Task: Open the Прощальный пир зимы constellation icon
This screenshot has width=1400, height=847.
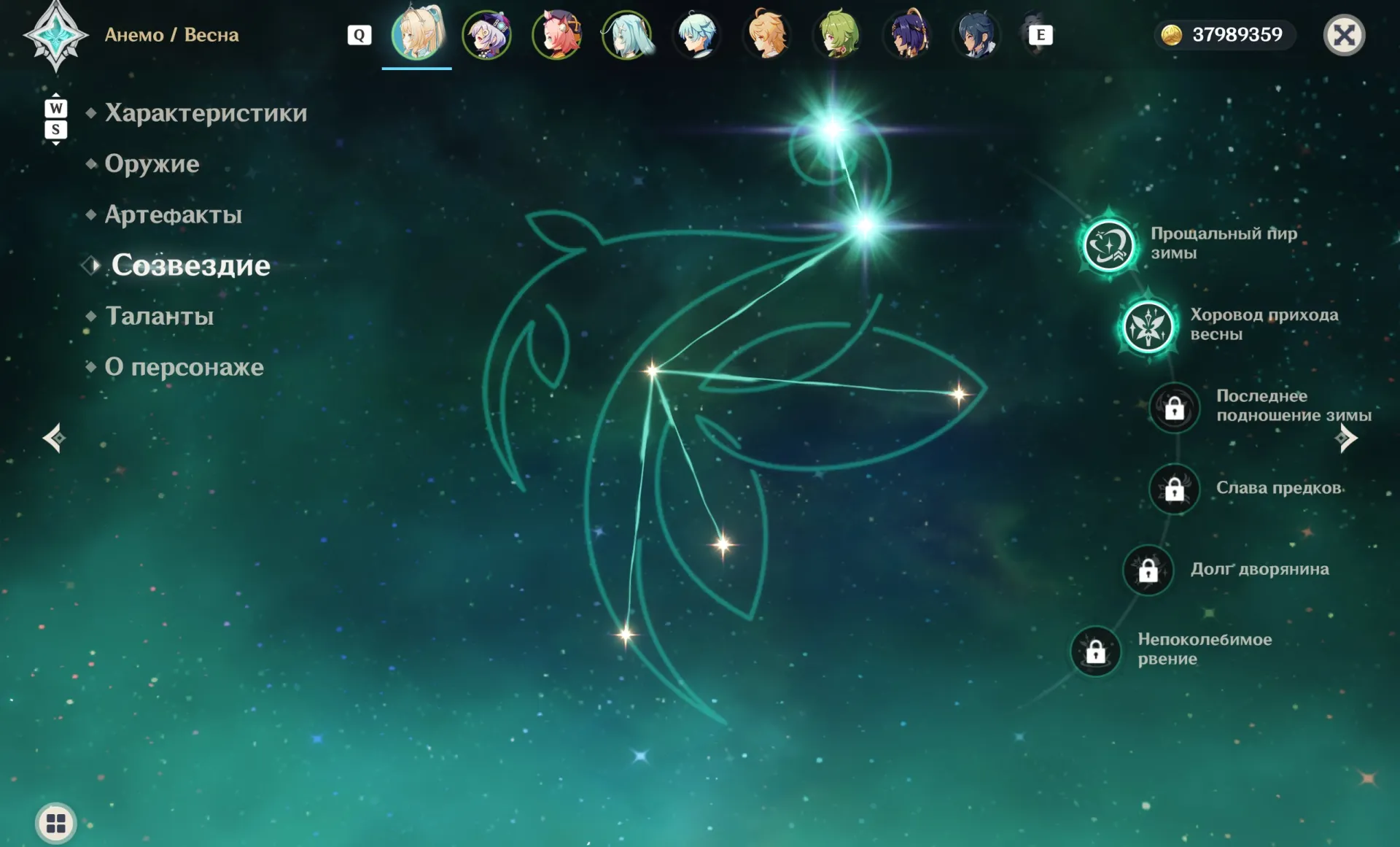Action: click(x=1108, y=245)
